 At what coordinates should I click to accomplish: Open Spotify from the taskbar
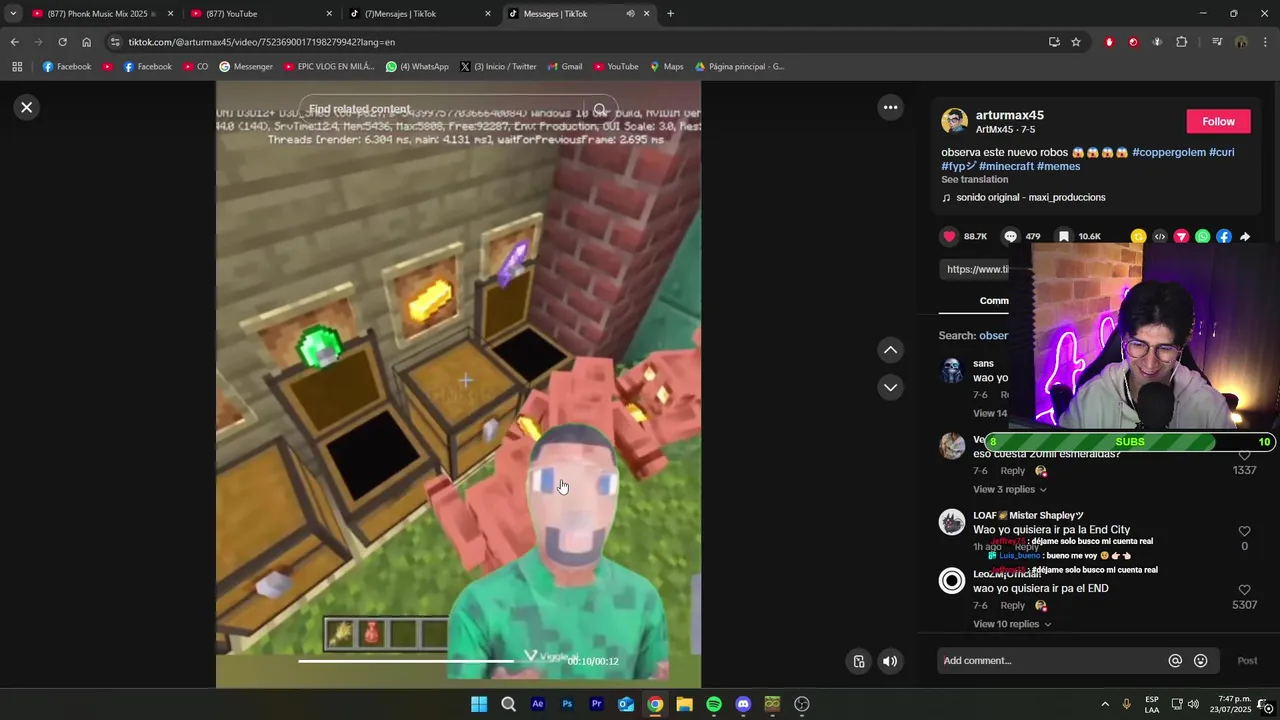pos(714,704)
